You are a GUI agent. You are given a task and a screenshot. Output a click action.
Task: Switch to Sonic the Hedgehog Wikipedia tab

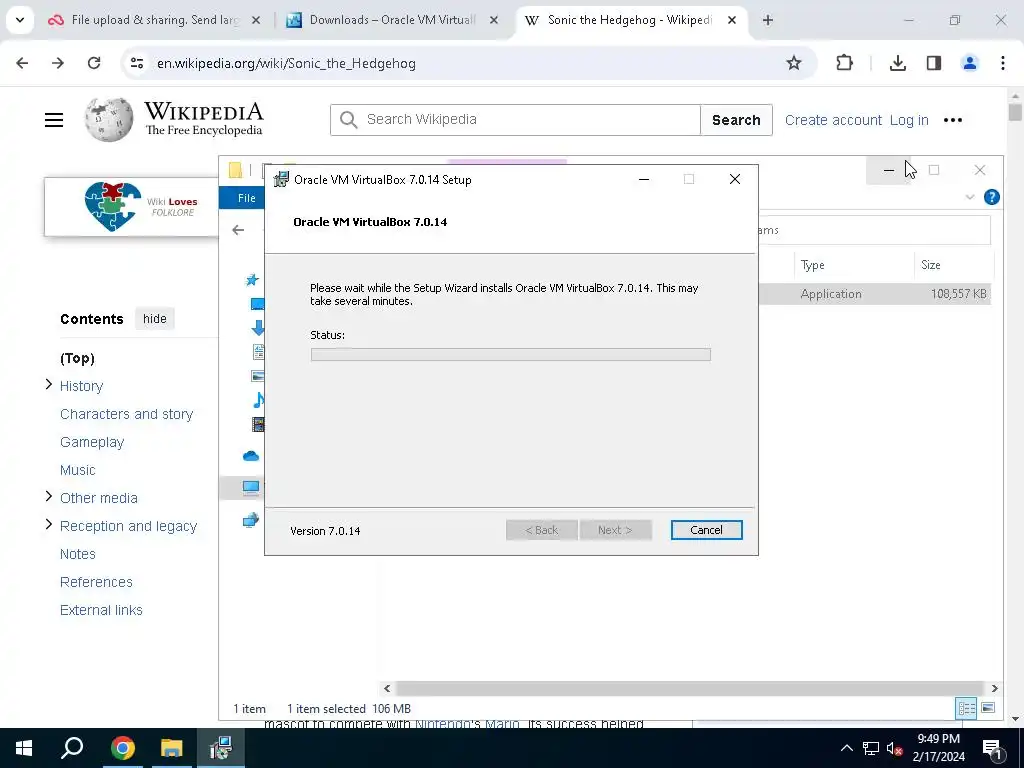coord(631,20)
